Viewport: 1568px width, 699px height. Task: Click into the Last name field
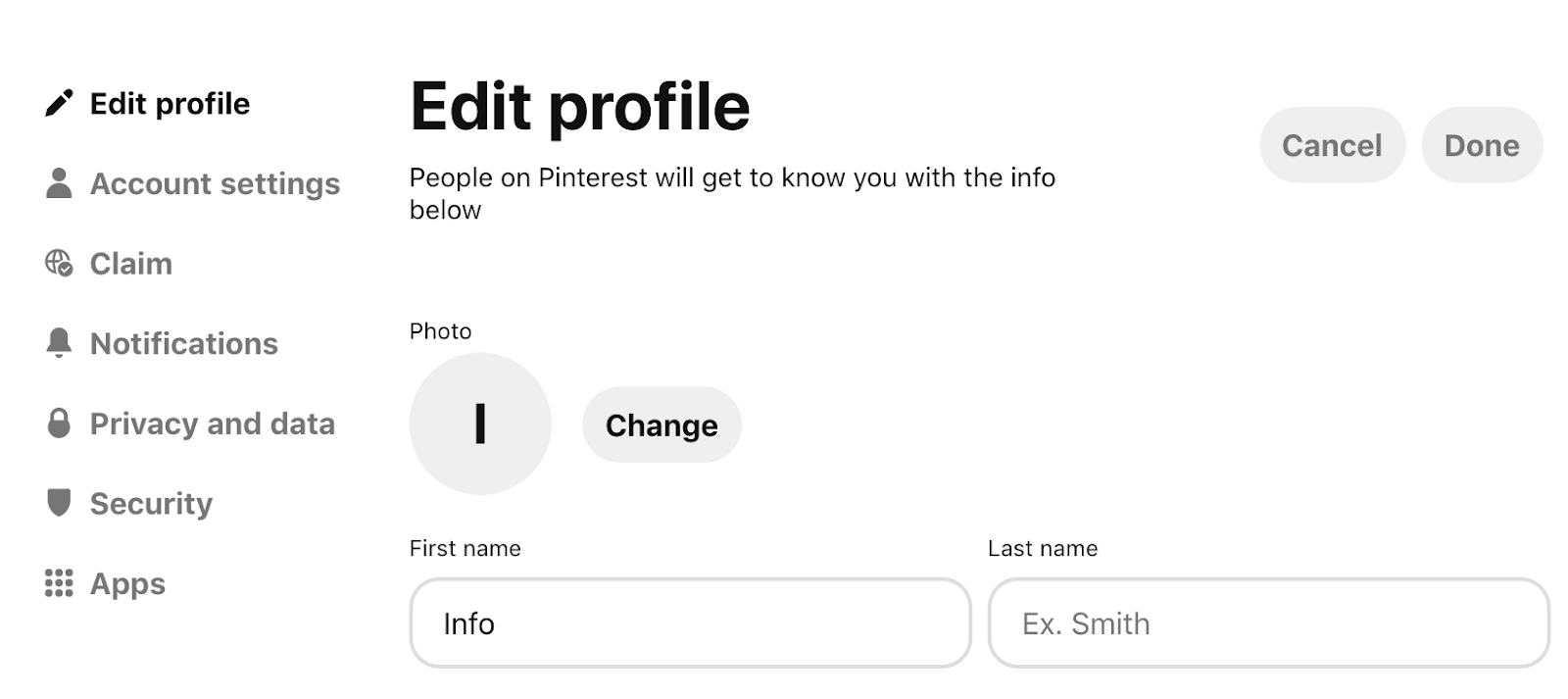(1268, 624)
